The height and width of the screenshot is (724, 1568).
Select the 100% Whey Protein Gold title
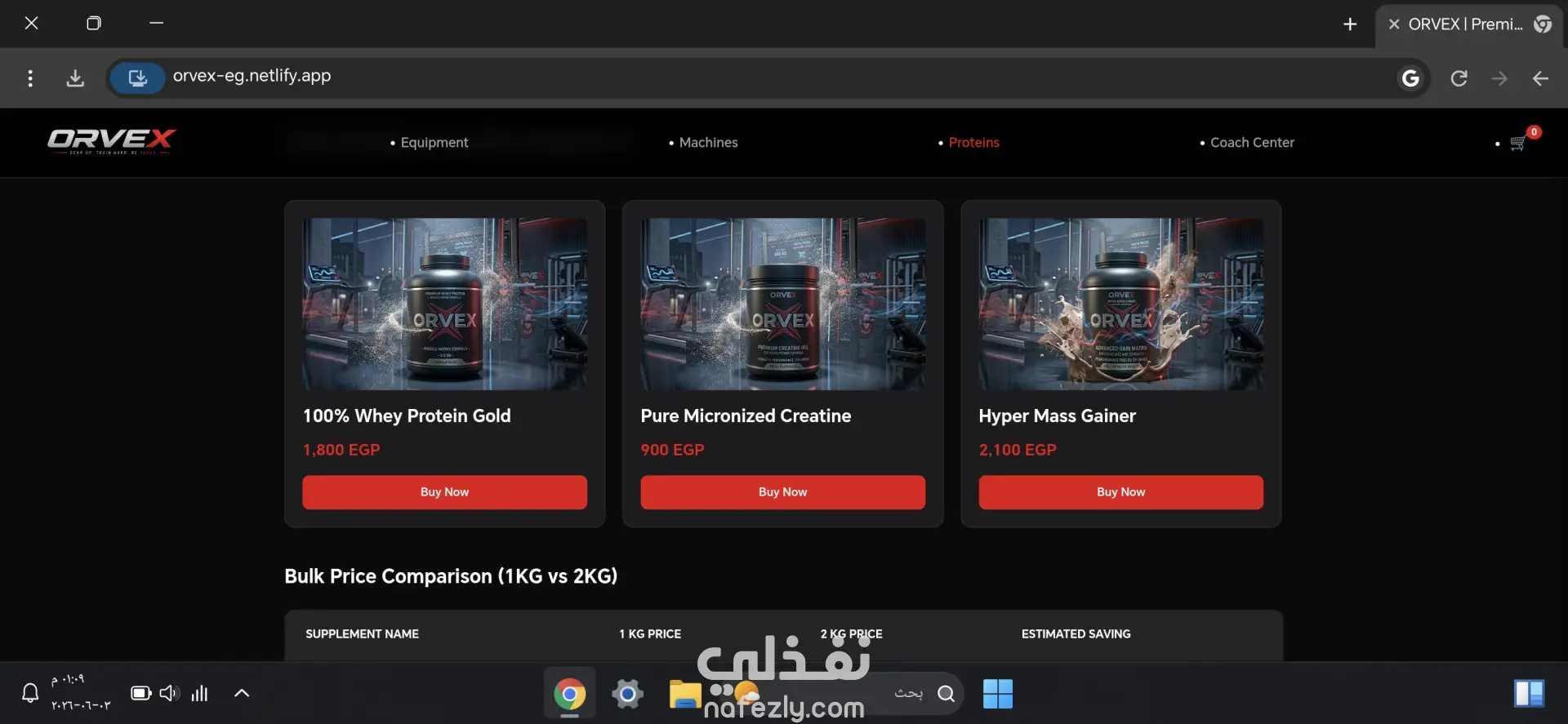coord(407,416)
